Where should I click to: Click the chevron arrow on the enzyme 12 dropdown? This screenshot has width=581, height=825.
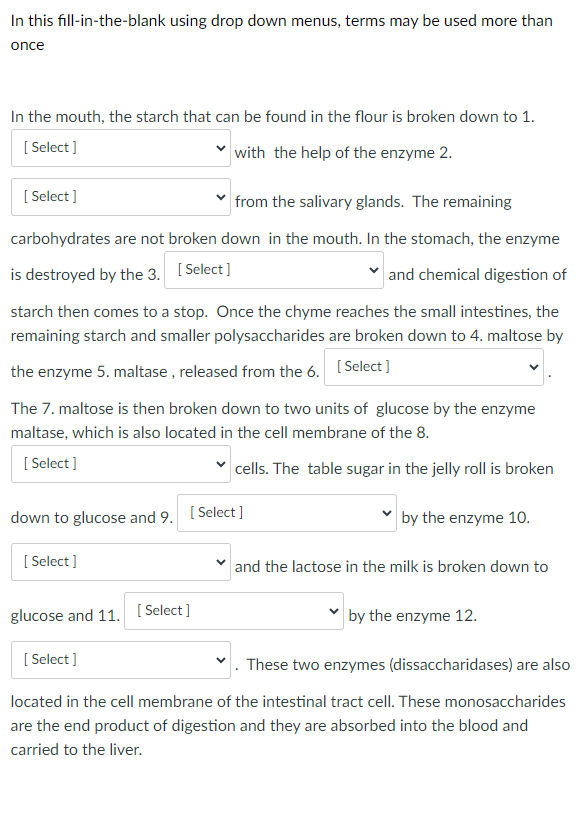222,659
